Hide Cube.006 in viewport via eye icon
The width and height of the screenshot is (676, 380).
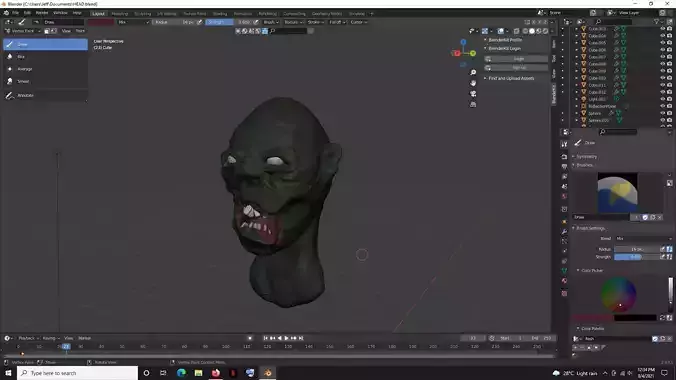663,50
